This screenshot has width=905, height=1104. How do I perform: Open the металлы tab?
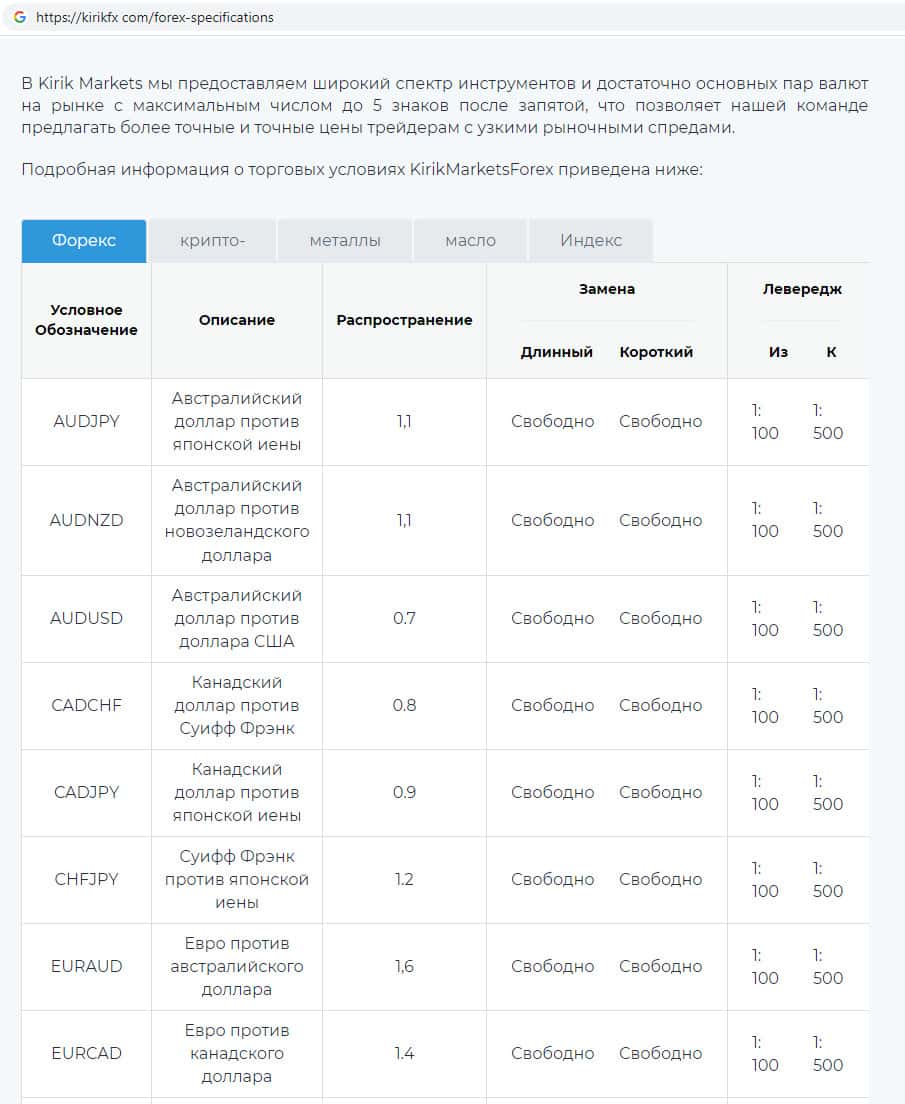pyautogui.click(x=345, y=240)
